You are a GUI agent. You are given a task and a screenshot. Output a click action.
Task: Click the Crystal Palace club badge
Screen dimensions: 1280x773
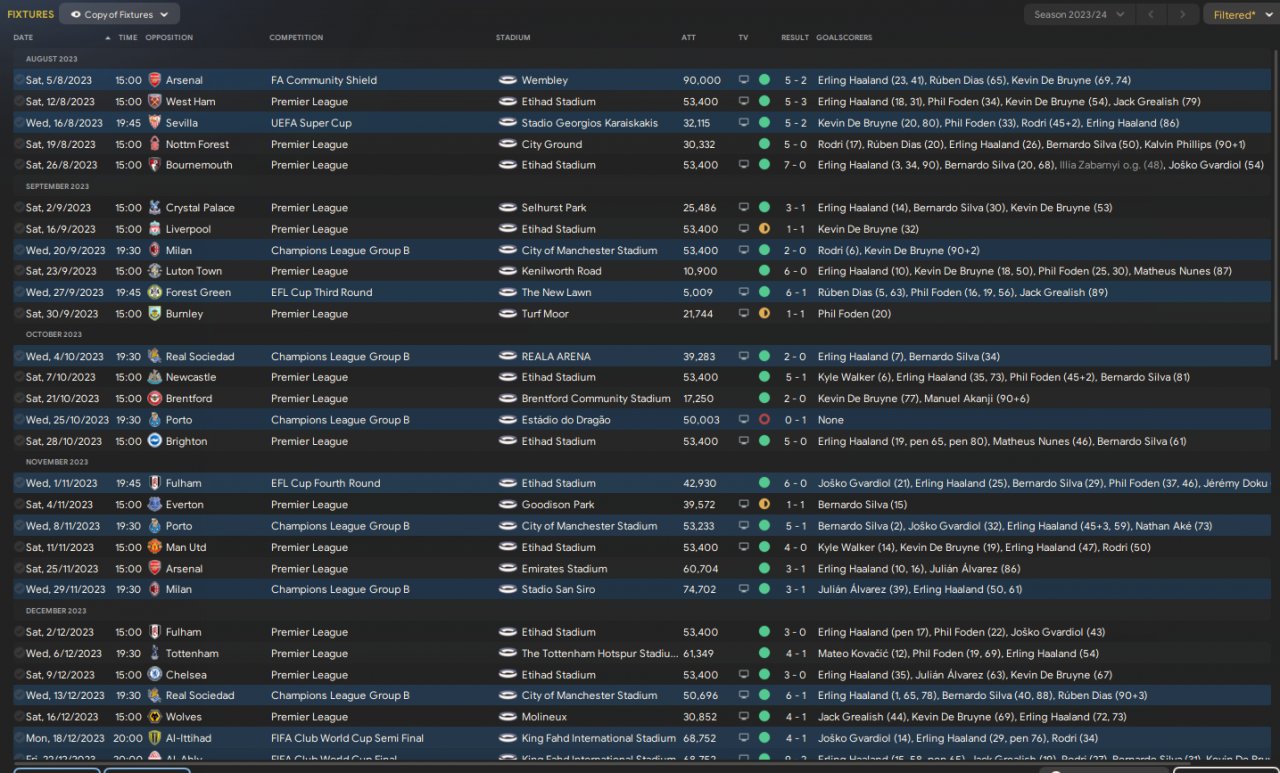tap(154, 208)
